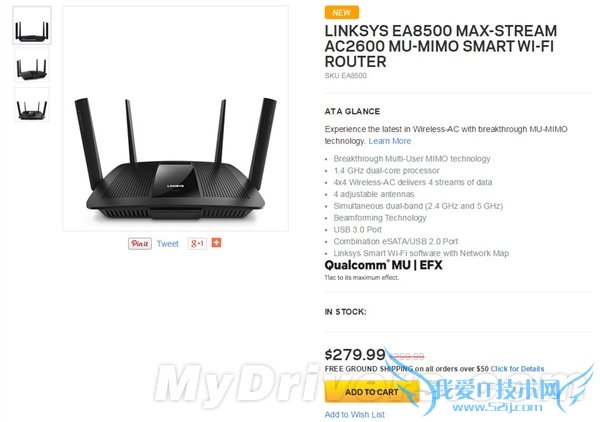Click the $279.99 price
This screenshot has width=600, height=422.
click(x=355, y=355)
